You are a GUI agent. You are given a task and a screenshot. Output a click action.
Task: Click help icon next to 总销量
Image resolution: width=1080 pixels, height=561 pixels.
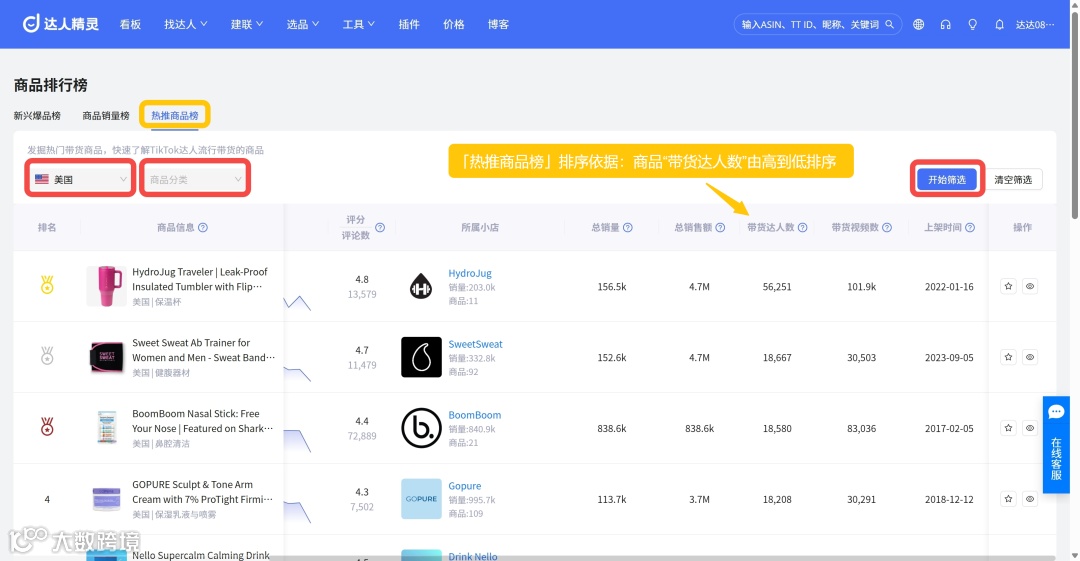627,227
